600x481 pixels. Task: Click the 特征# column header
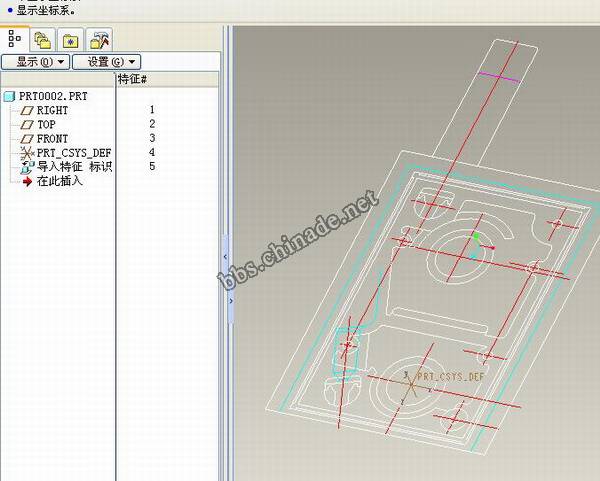coord(132,79)
